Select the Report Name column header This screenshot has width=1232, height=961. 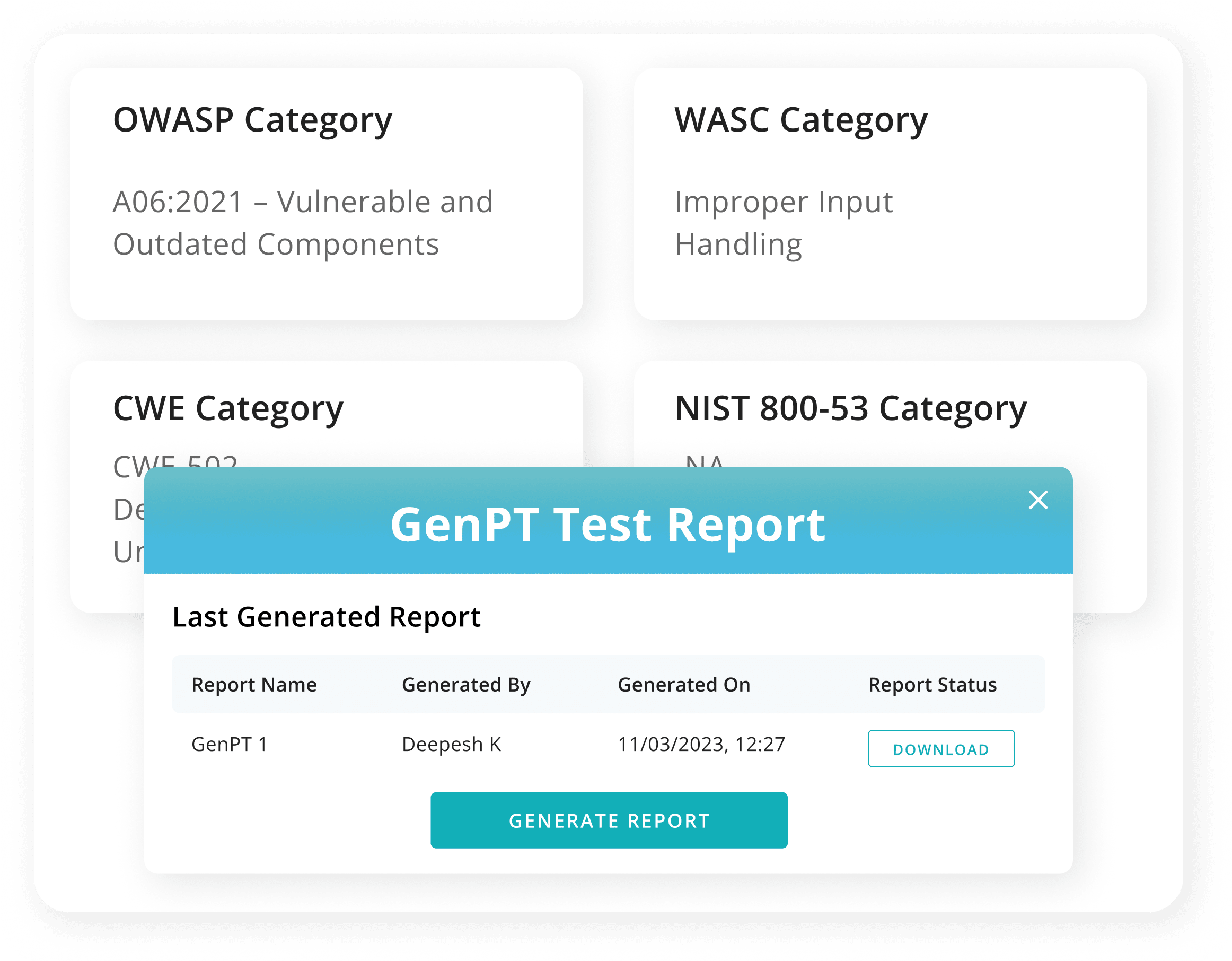(254, 685)
